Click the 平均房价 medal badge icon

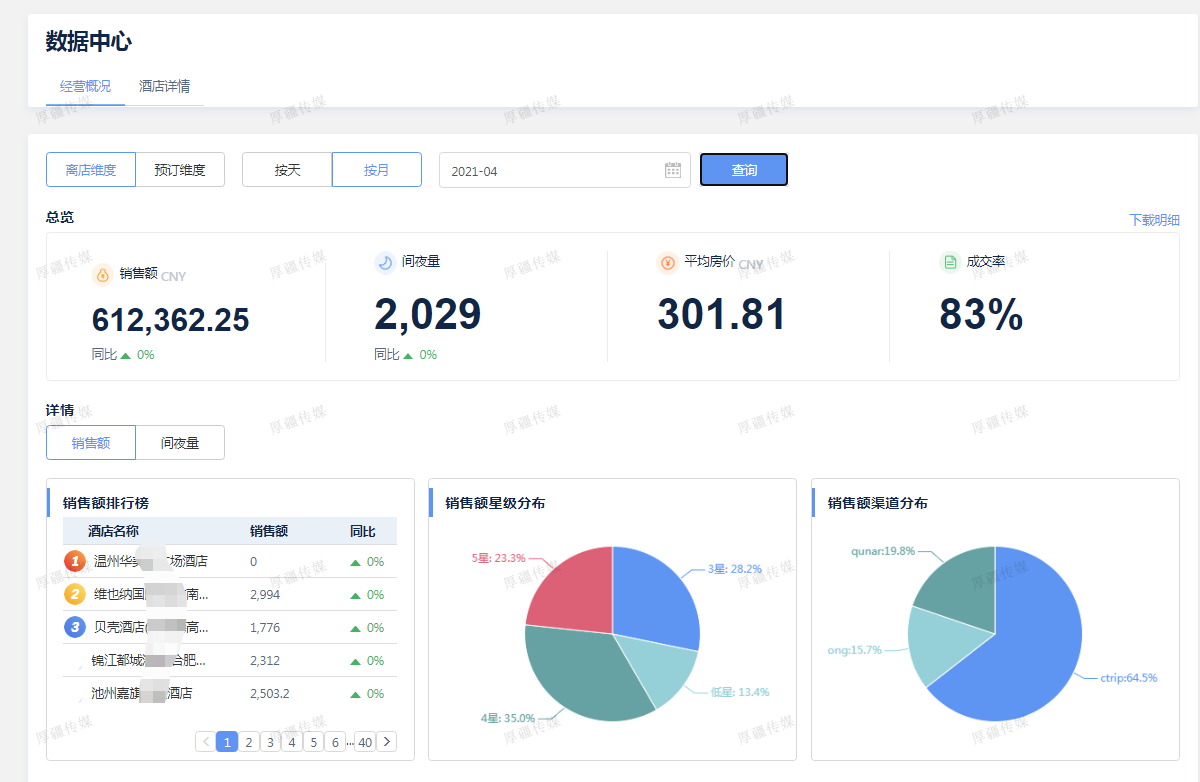point(667,264)
